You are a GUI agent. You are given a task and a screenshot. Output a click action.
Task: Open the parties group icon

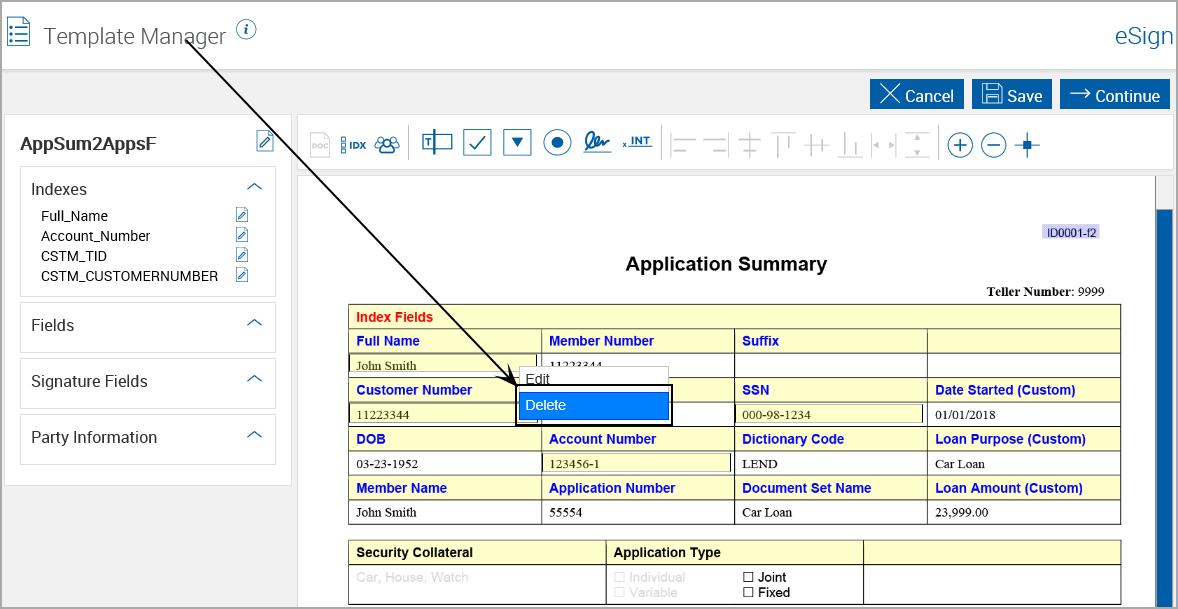[387, 144]
